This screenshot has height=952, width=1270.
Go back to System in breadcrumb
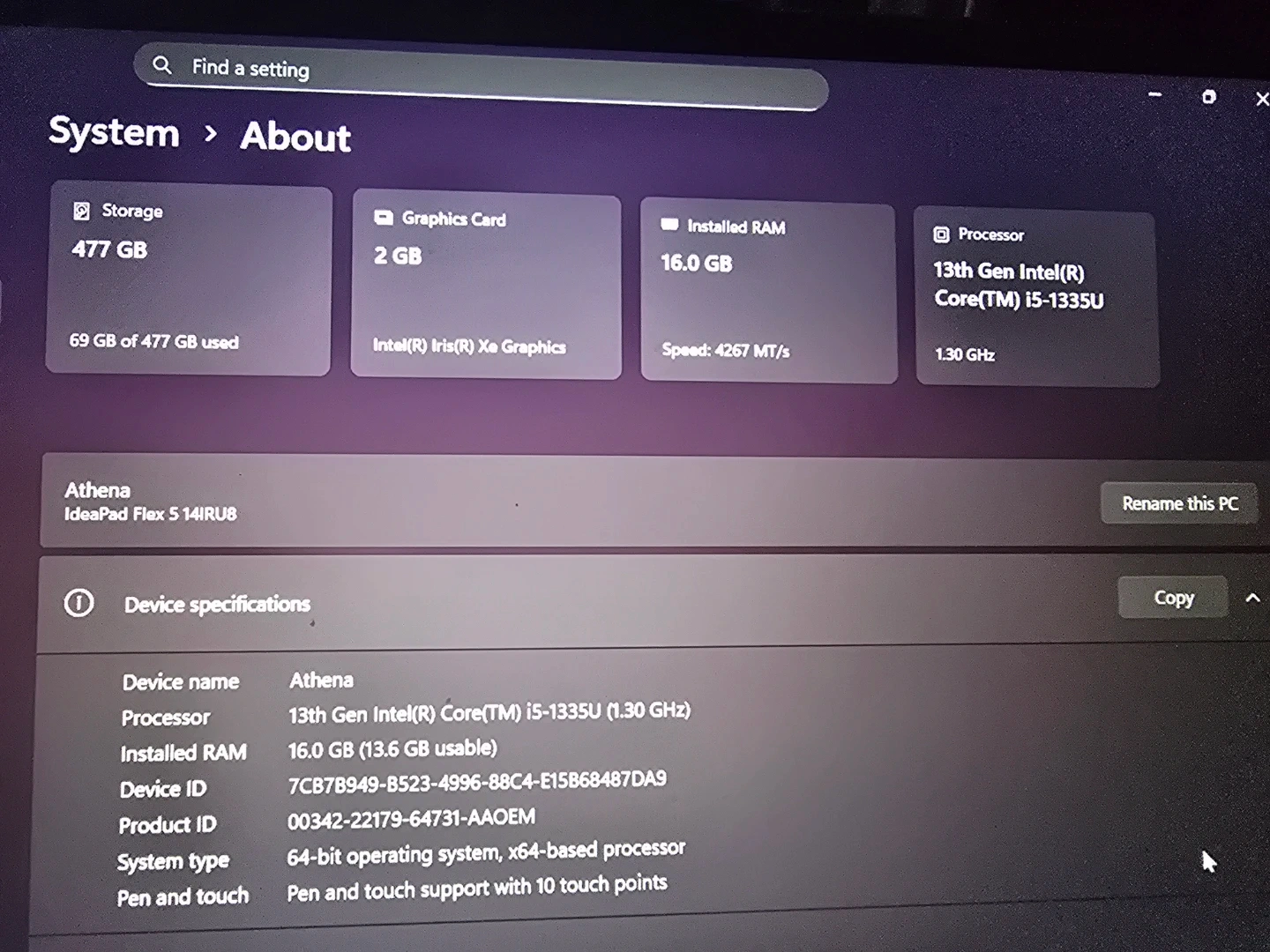(114, 132)
